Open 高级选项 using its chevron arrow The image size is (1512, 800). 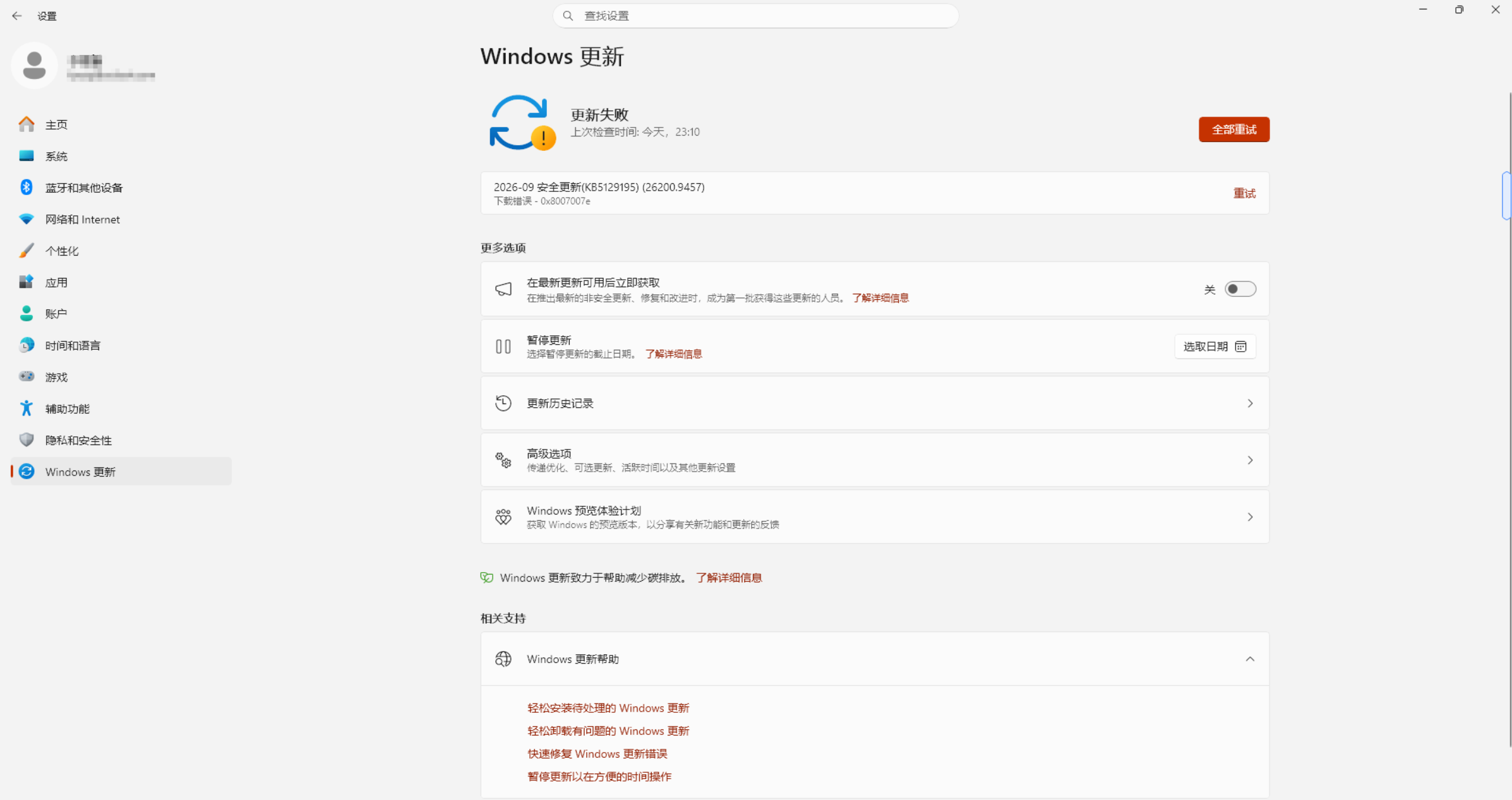1250,460
